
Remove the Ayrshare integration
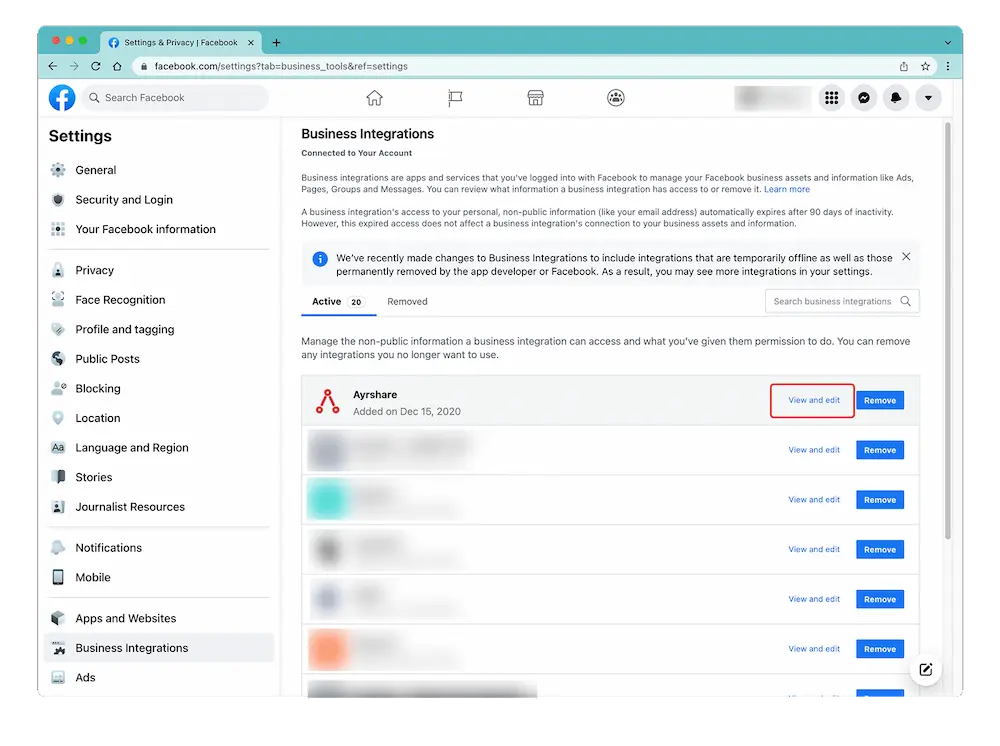tap(880, 400)
